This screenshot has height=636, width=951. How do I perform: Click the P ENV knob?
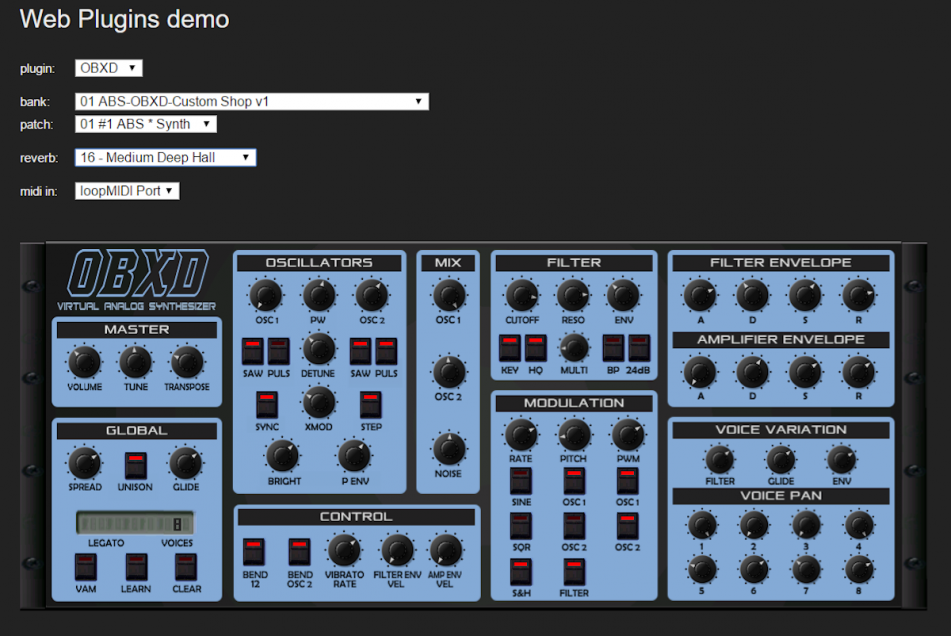click(x=354, y=456)
